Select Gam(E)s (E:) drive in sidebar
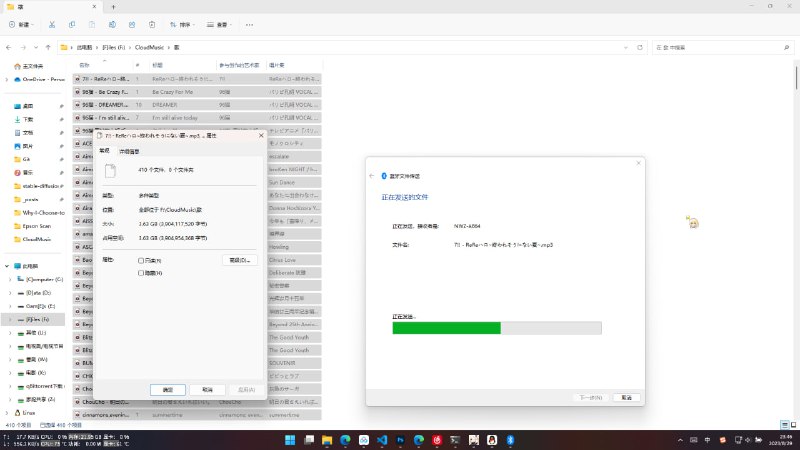 (37, 306)
